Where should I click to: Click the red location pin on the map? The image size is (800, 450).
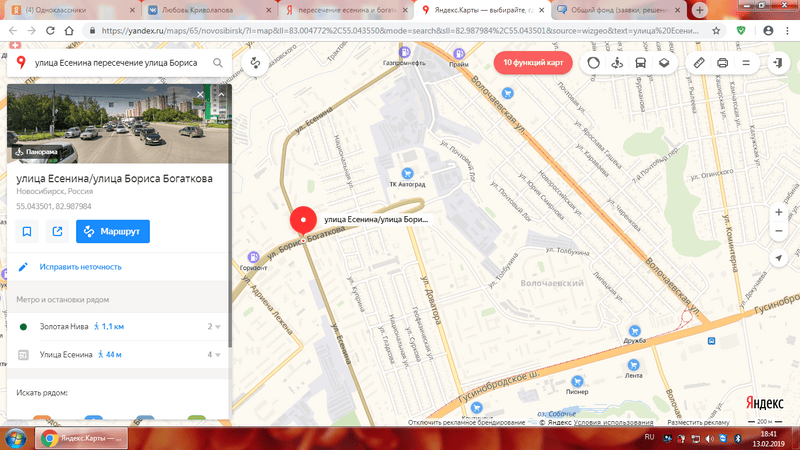pos(303,220)
